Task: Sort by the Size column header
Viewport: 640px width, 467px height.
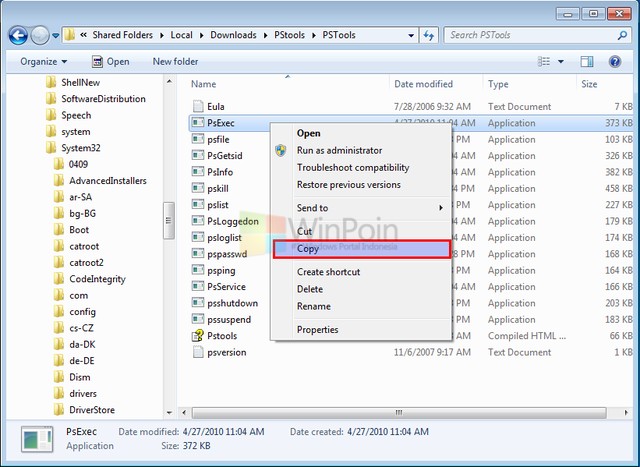Action: tap(605, 84)
